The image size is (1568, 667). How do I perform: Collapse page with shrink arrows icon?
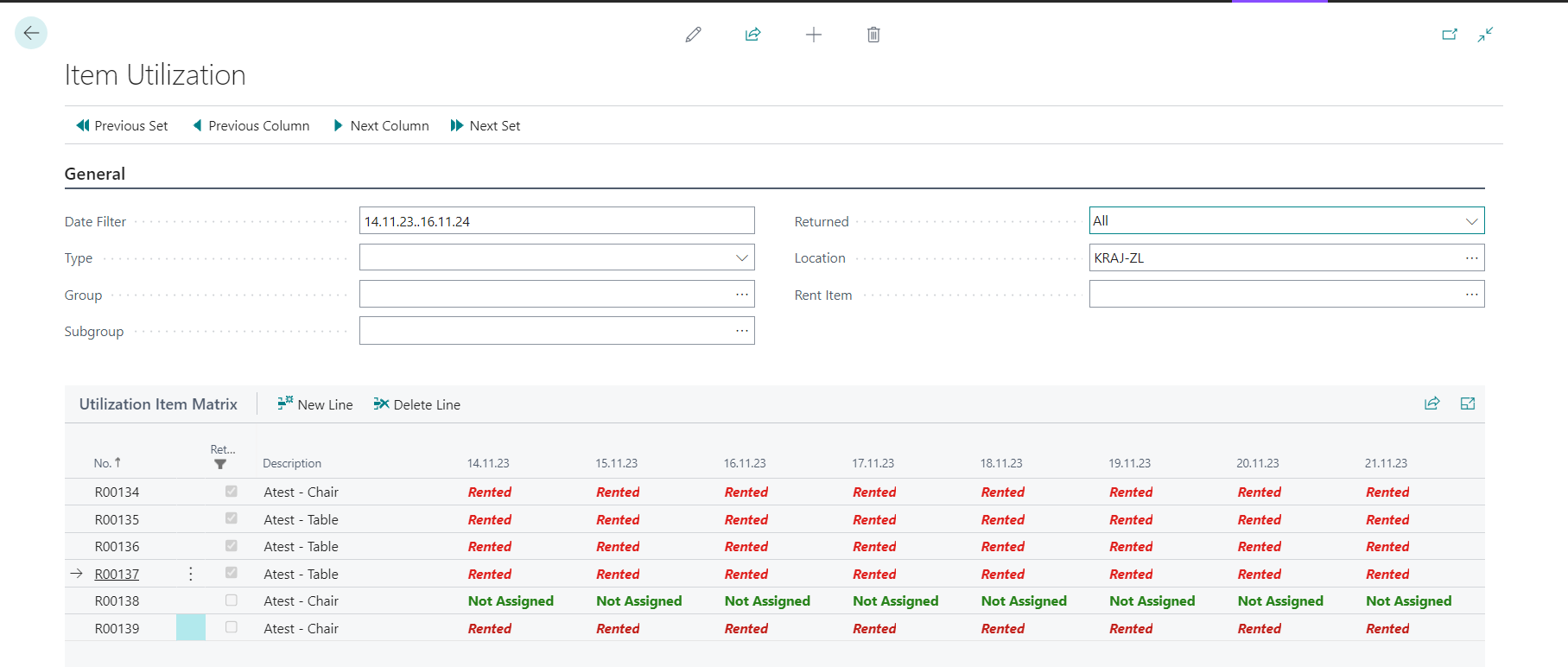1485,35
